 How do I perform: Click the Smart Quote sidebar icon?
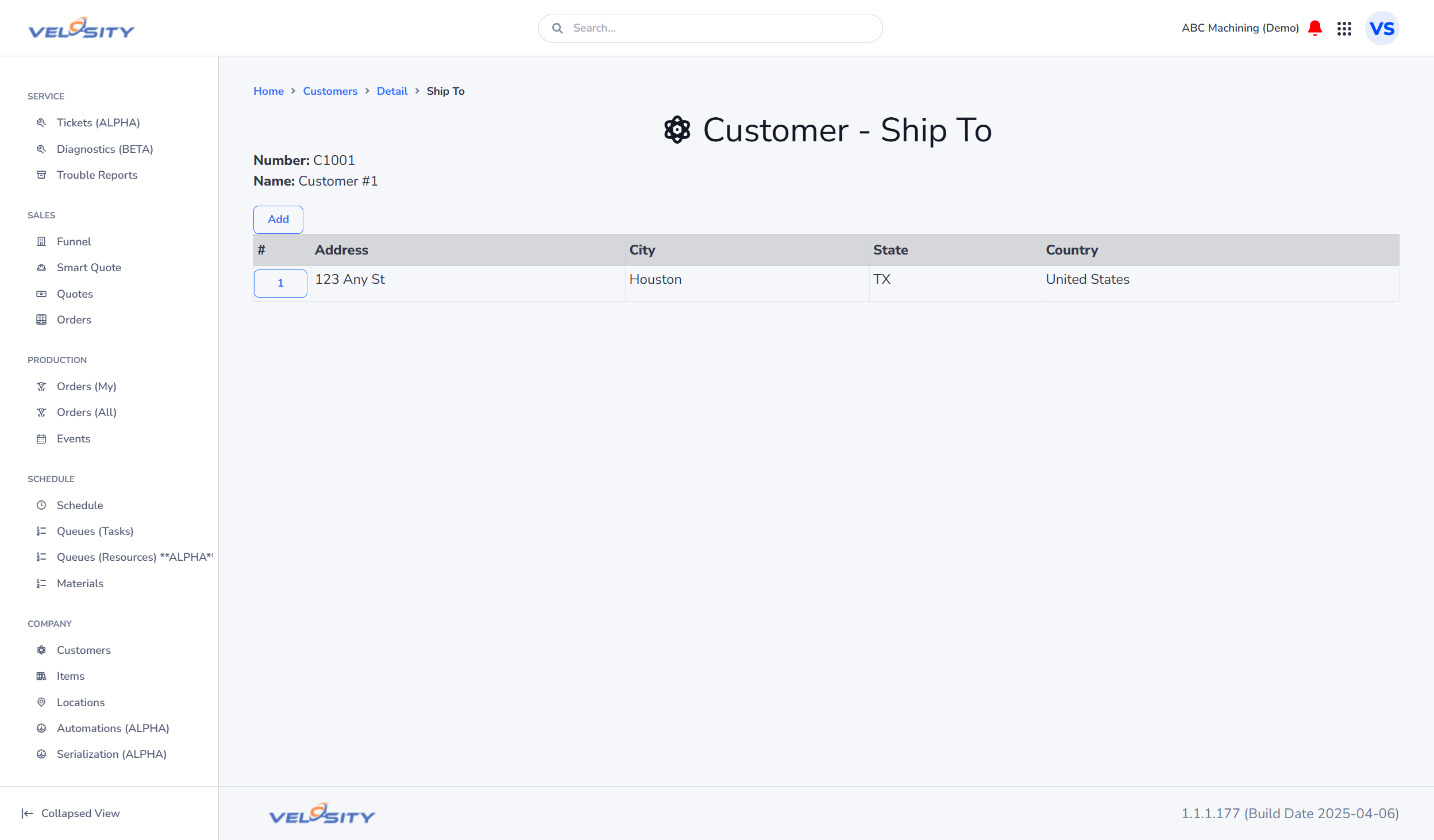(41, 267)
